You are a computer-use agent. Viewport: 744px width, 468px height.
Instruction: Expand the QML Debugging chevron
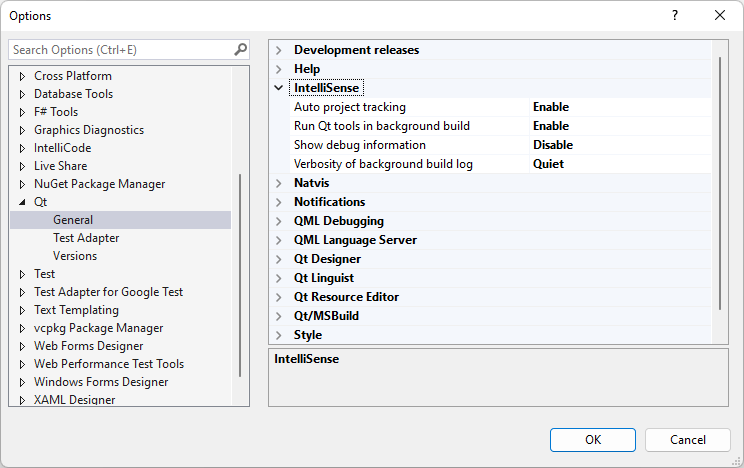pos(279,221)
